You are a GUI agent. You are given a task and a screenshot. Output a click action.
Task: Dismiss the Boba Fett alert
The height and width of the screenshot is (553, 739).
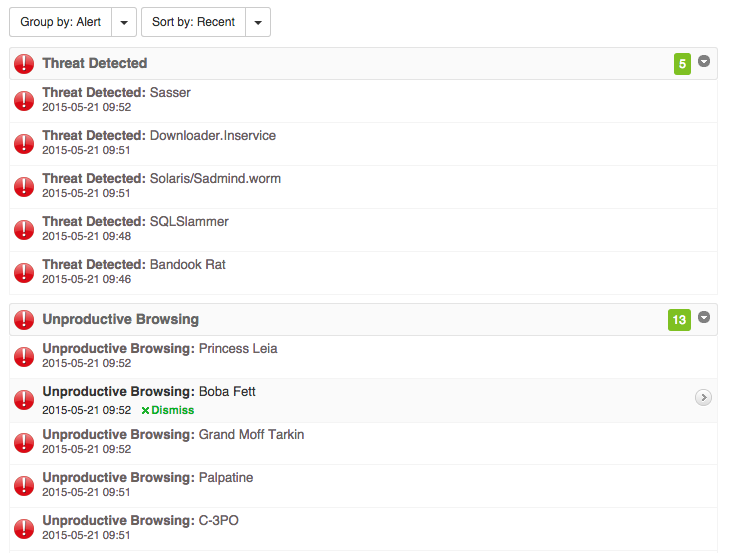[x=168, y=410]
